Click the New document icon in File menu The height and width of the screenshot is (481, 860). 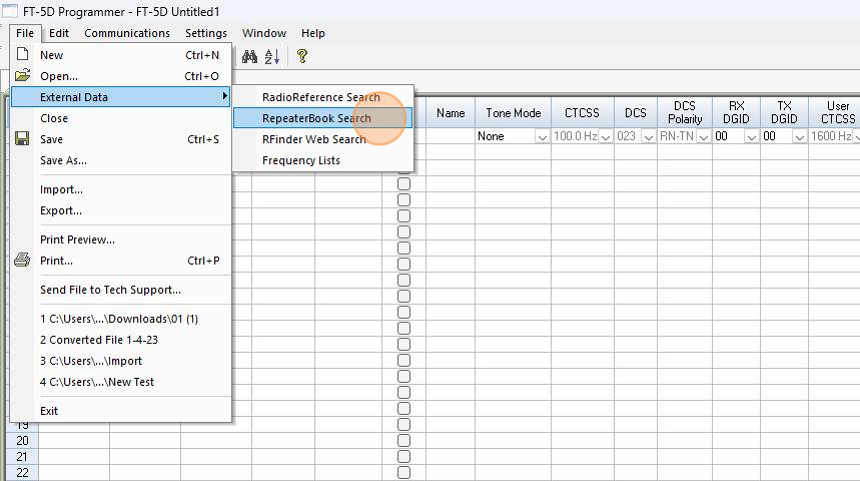pyautogui.click(x=22, y=54)
